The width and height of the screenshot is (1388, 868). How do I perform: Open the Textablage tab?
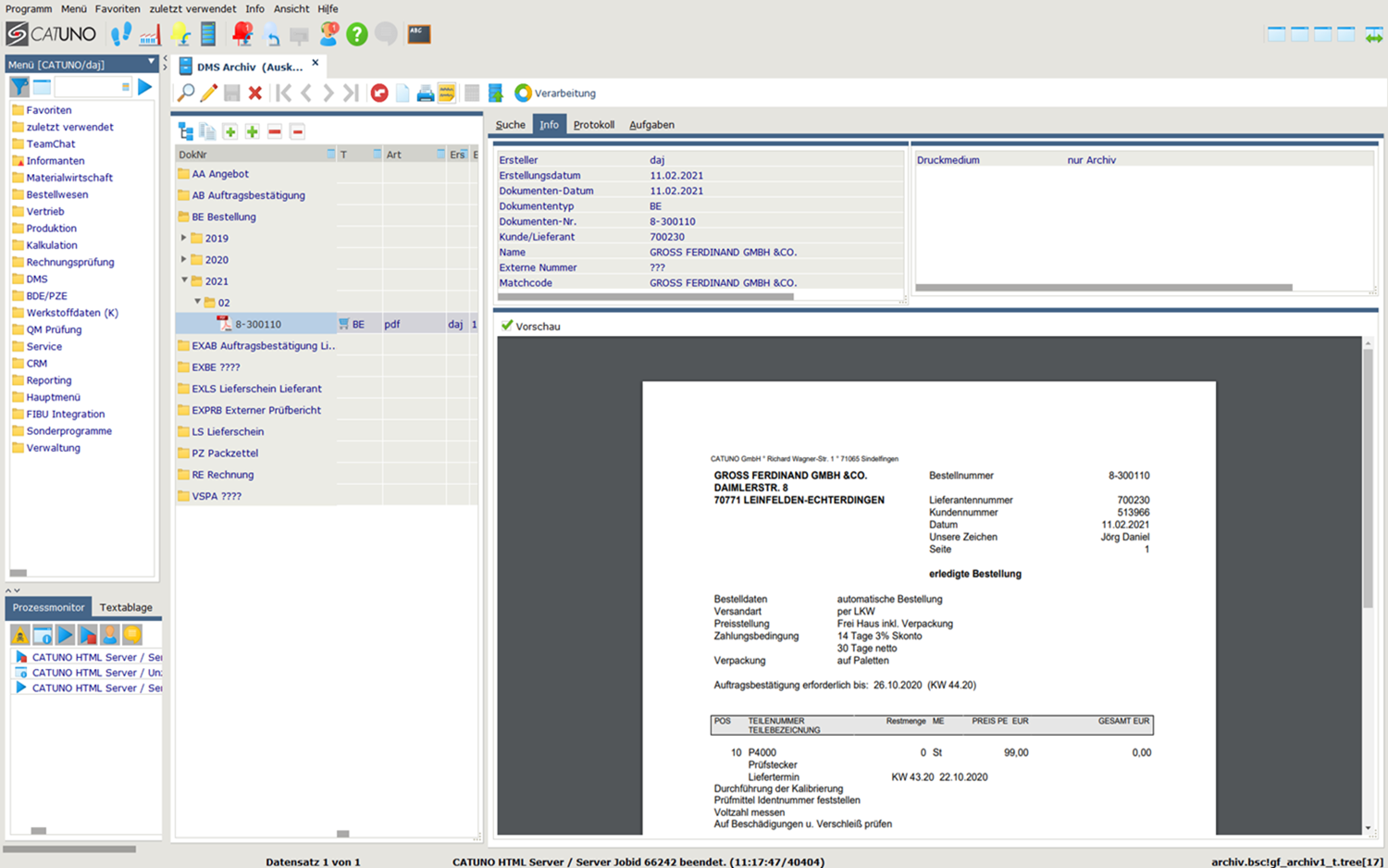126,607
